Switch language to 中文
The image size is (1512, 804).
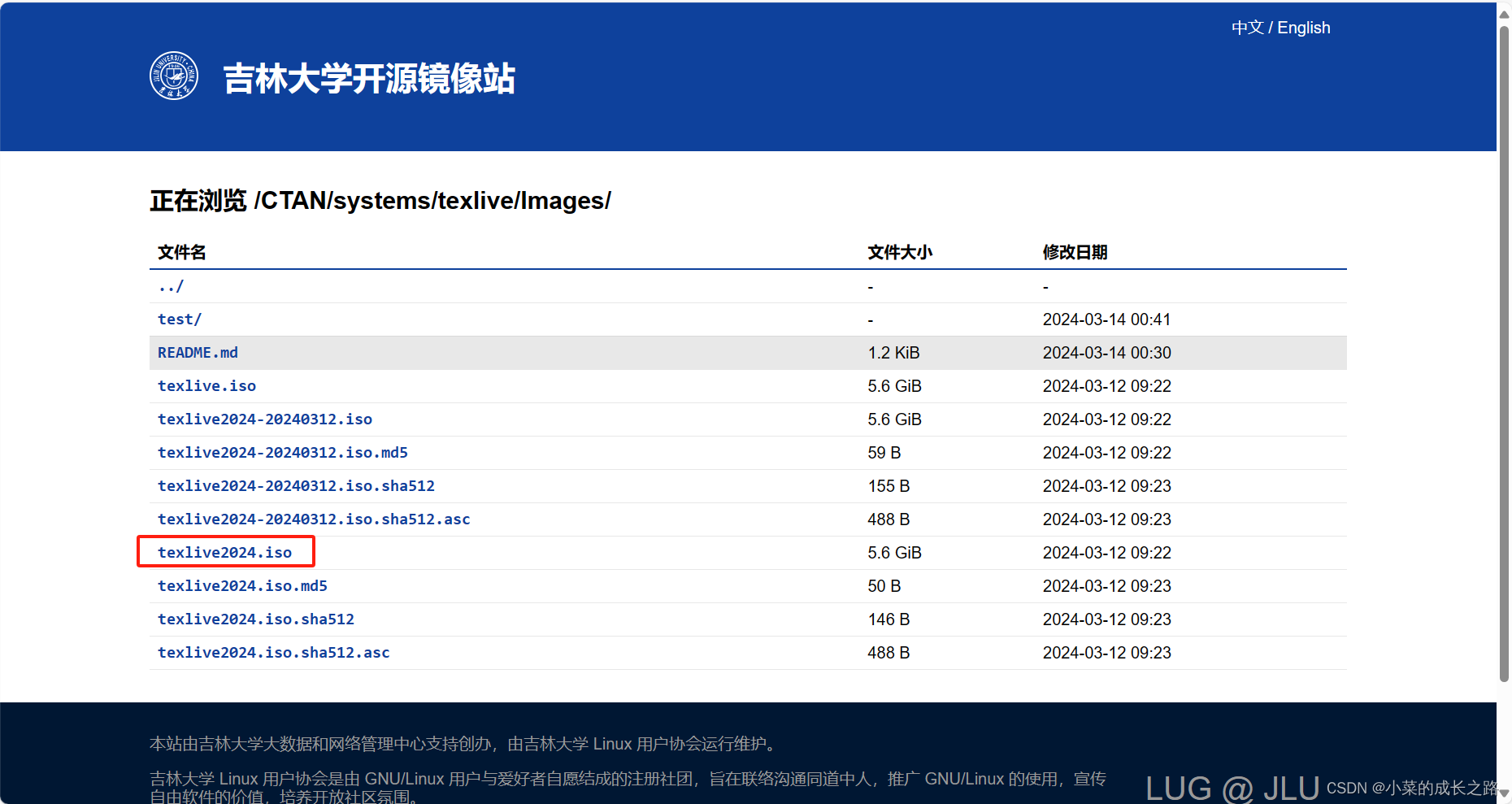point(1247,28)
